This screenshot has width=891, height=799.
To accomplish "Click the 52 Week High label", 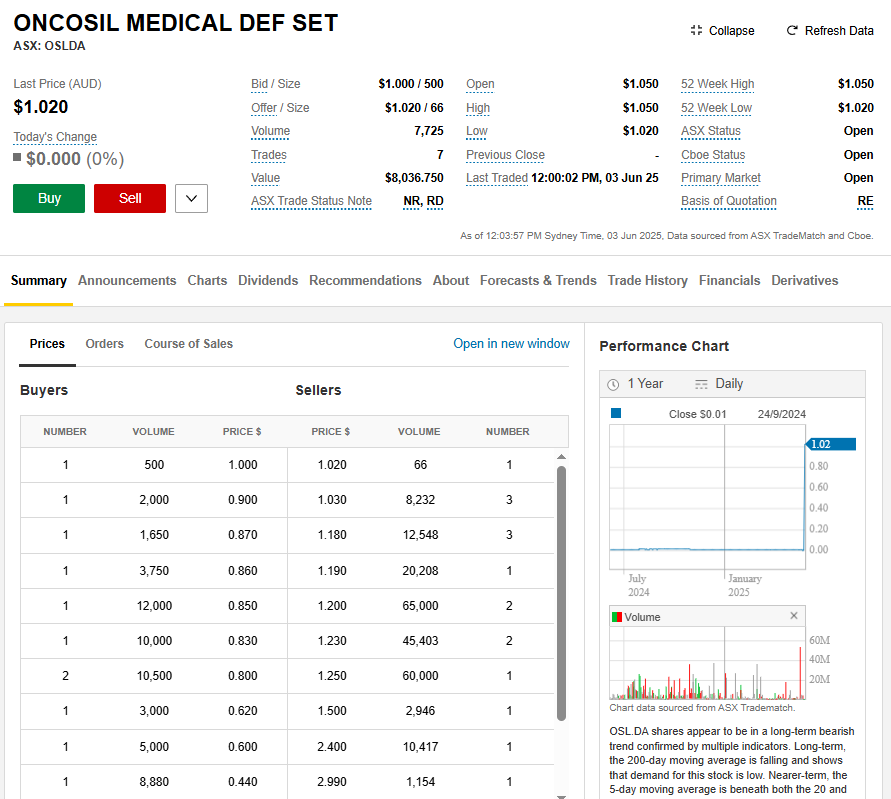I will tap(718, 84).
